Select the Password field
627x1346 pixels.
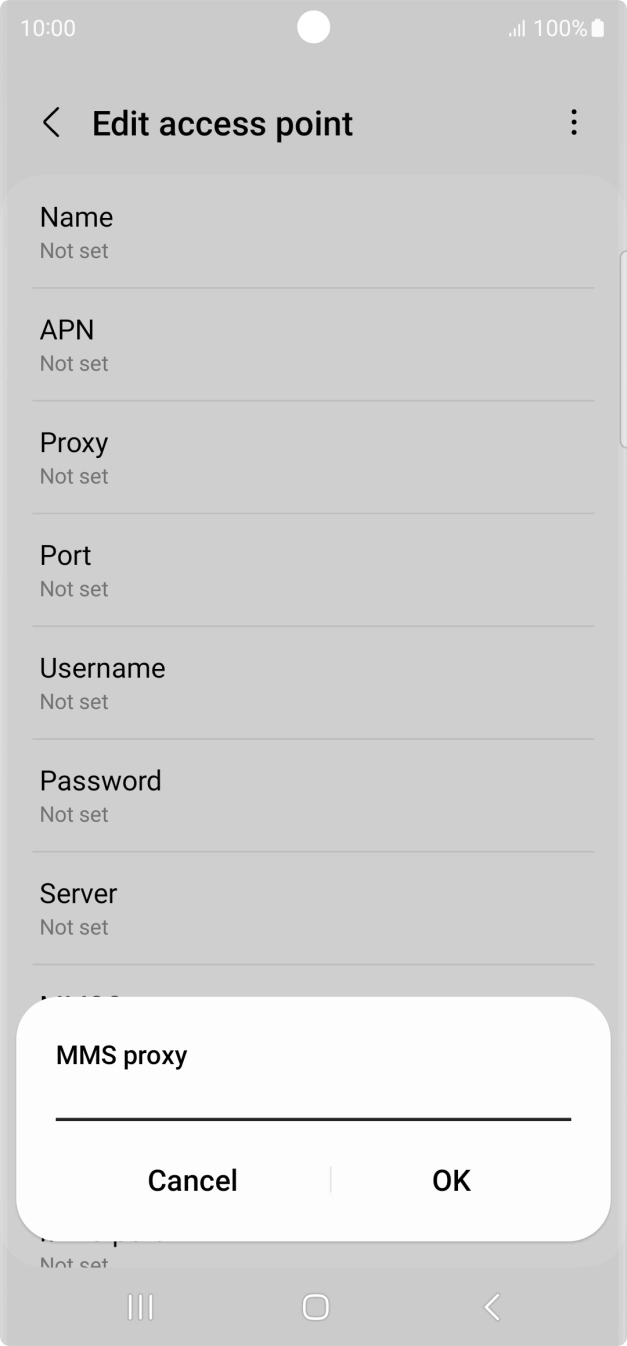coord(313,795)
